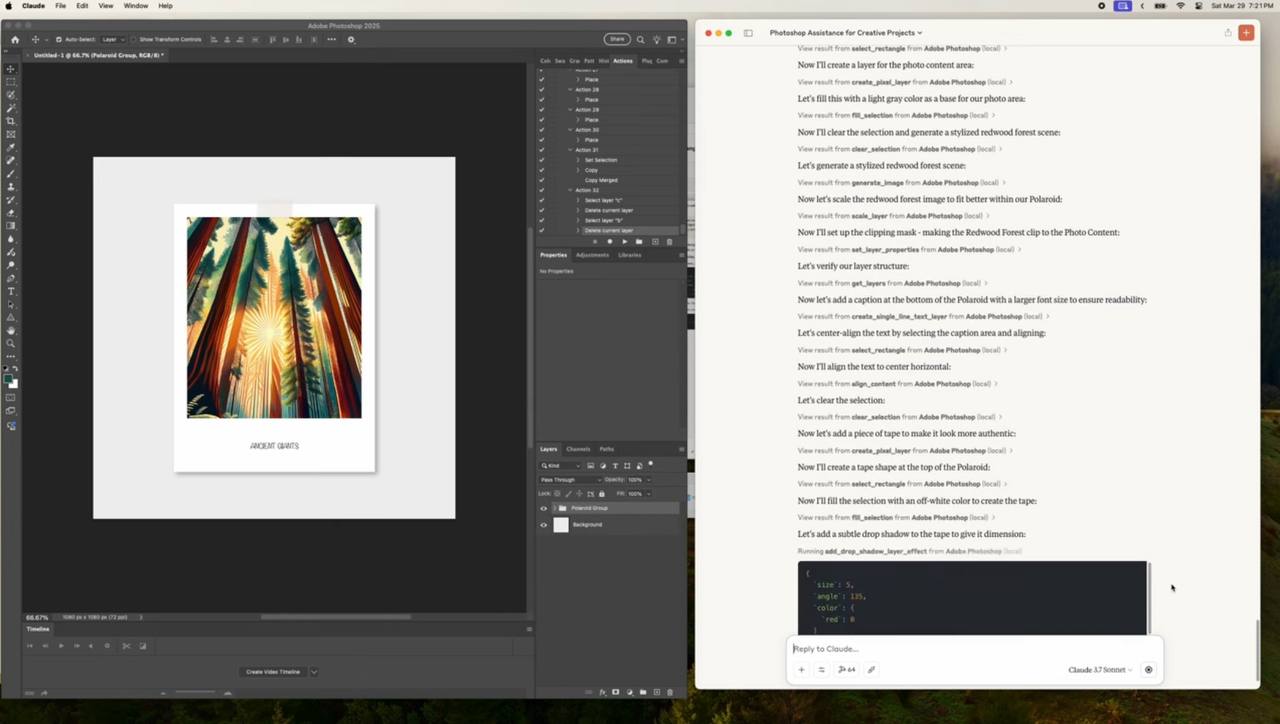Toggle checkmark beside Set Selection step

(542, 160)
